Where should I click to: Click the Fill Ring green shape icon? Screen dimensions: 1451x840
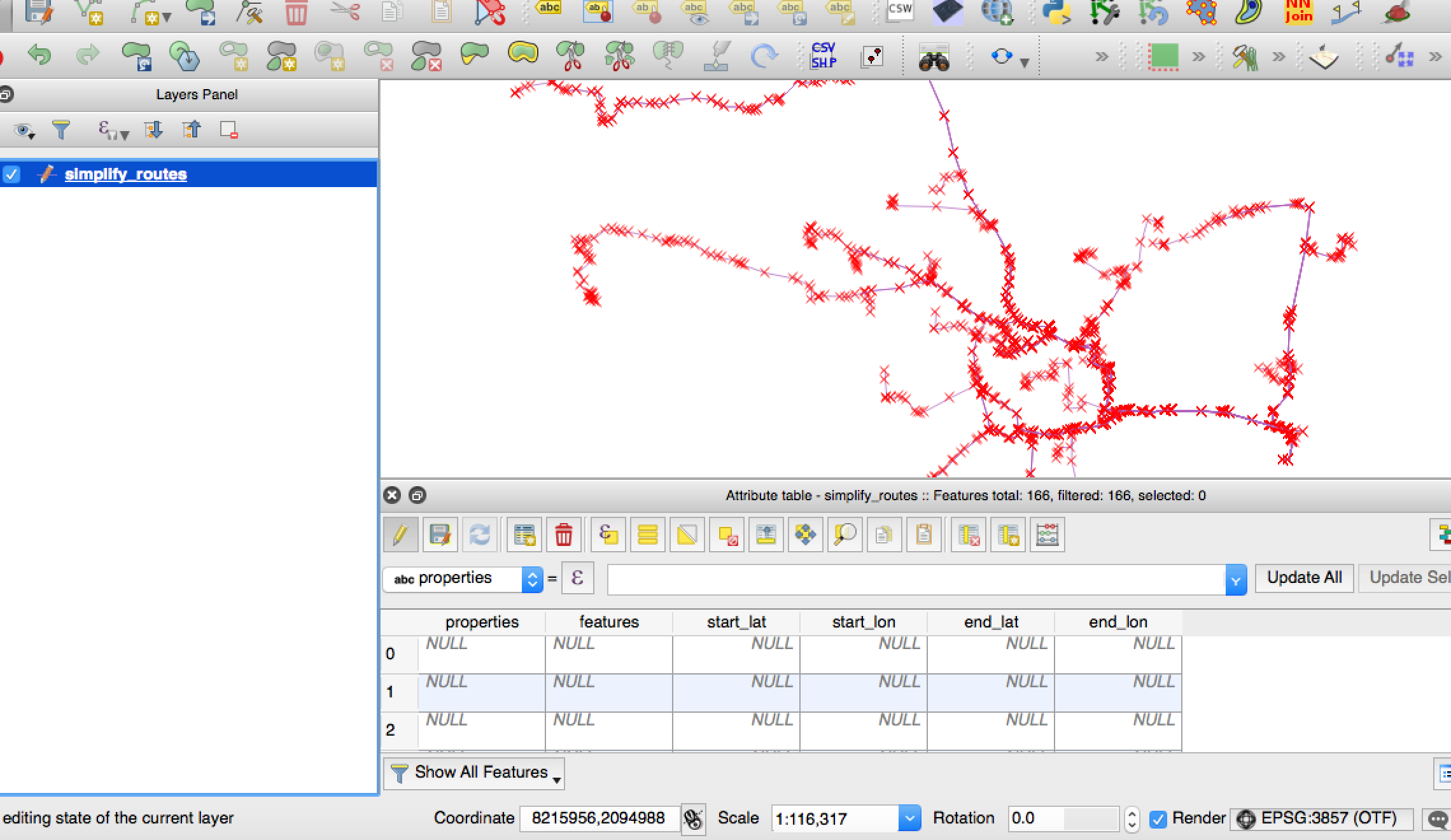[x=330, y=55]
